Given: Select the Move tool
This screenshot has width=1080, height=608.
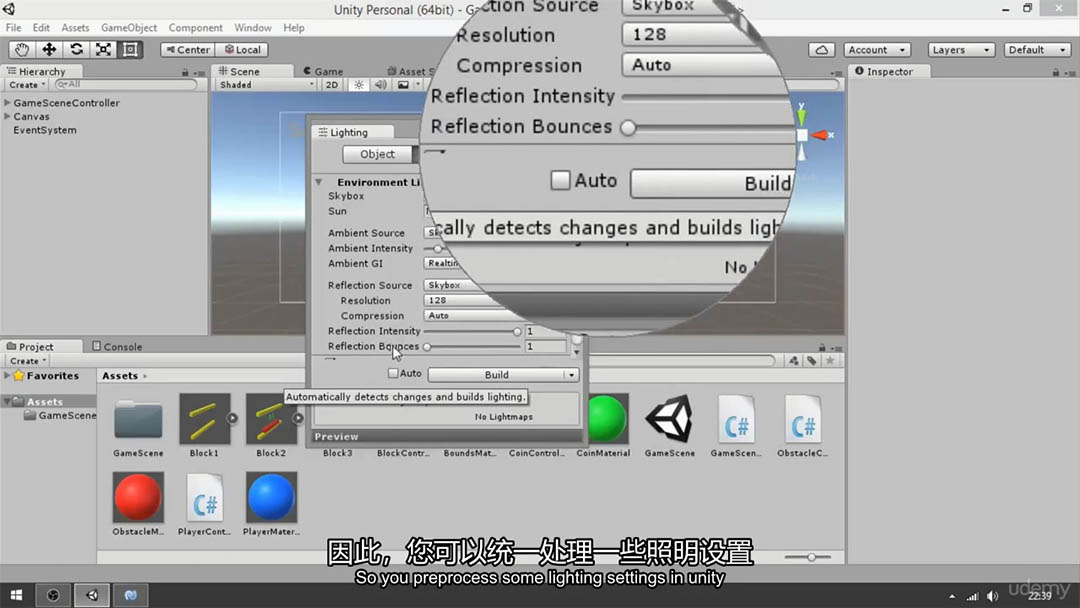Looking at the screenshot, I should pyautogui.click(x=49, y=50).
